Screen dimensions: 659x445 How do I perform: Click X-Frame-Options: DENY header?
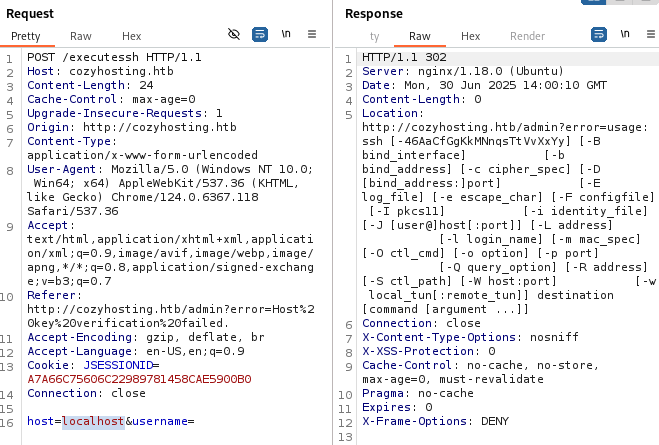click(435, 421)
